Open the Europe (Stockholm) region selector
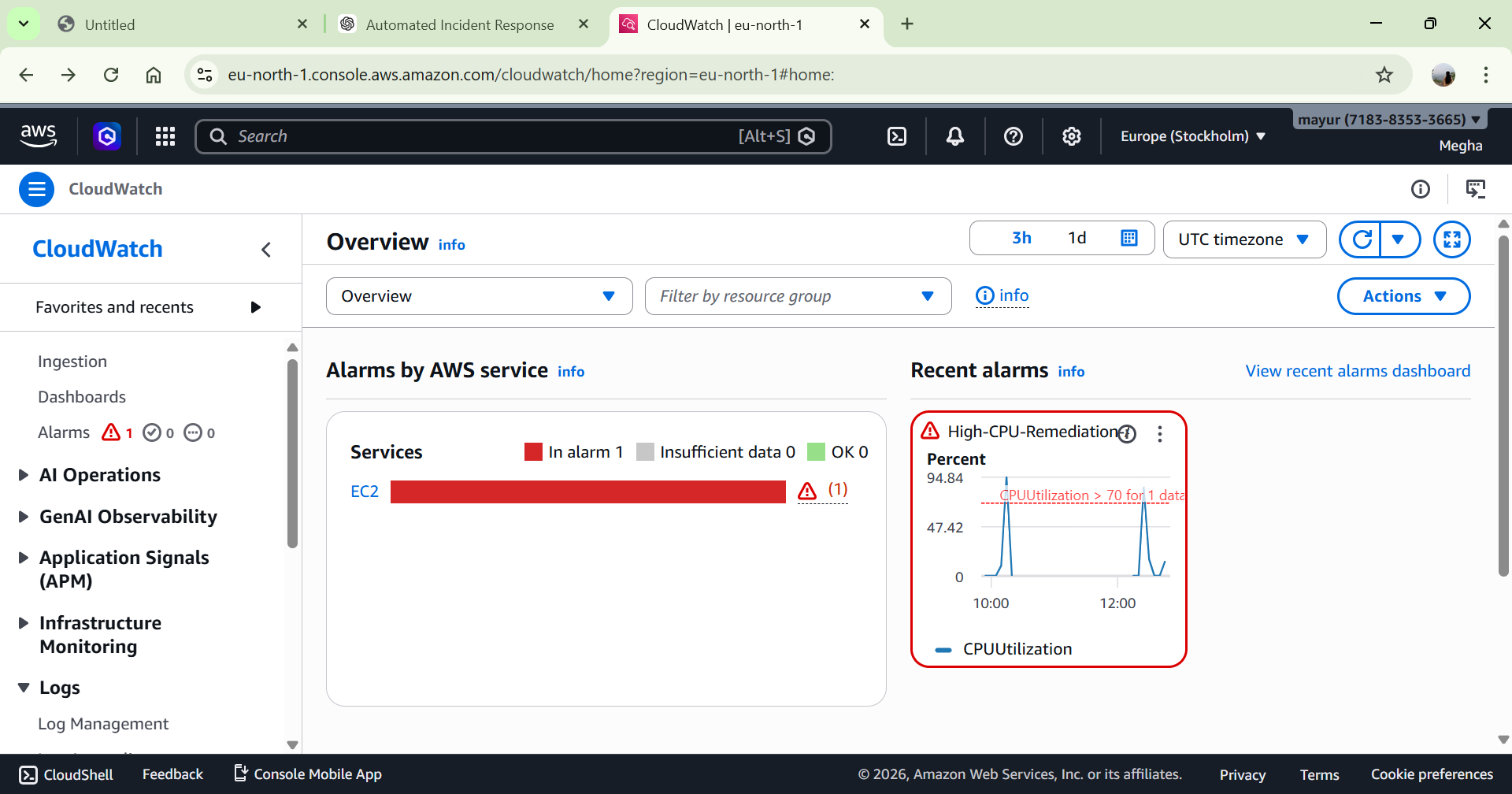This screenshot has width=1512, height=794. [x=1193, y=136]
